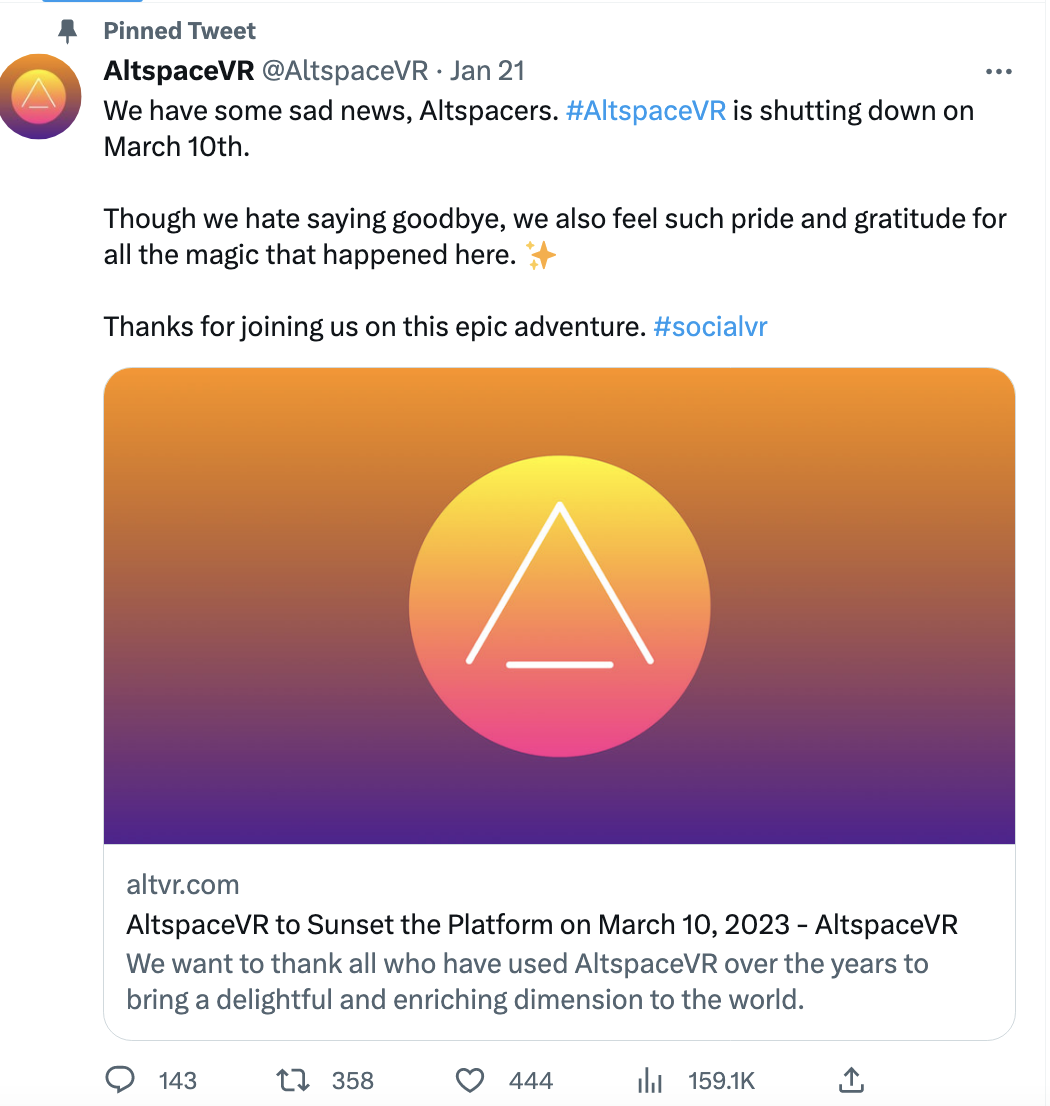Click the 358 retweets count
1050x1106 pixels.
[352, 1081]
